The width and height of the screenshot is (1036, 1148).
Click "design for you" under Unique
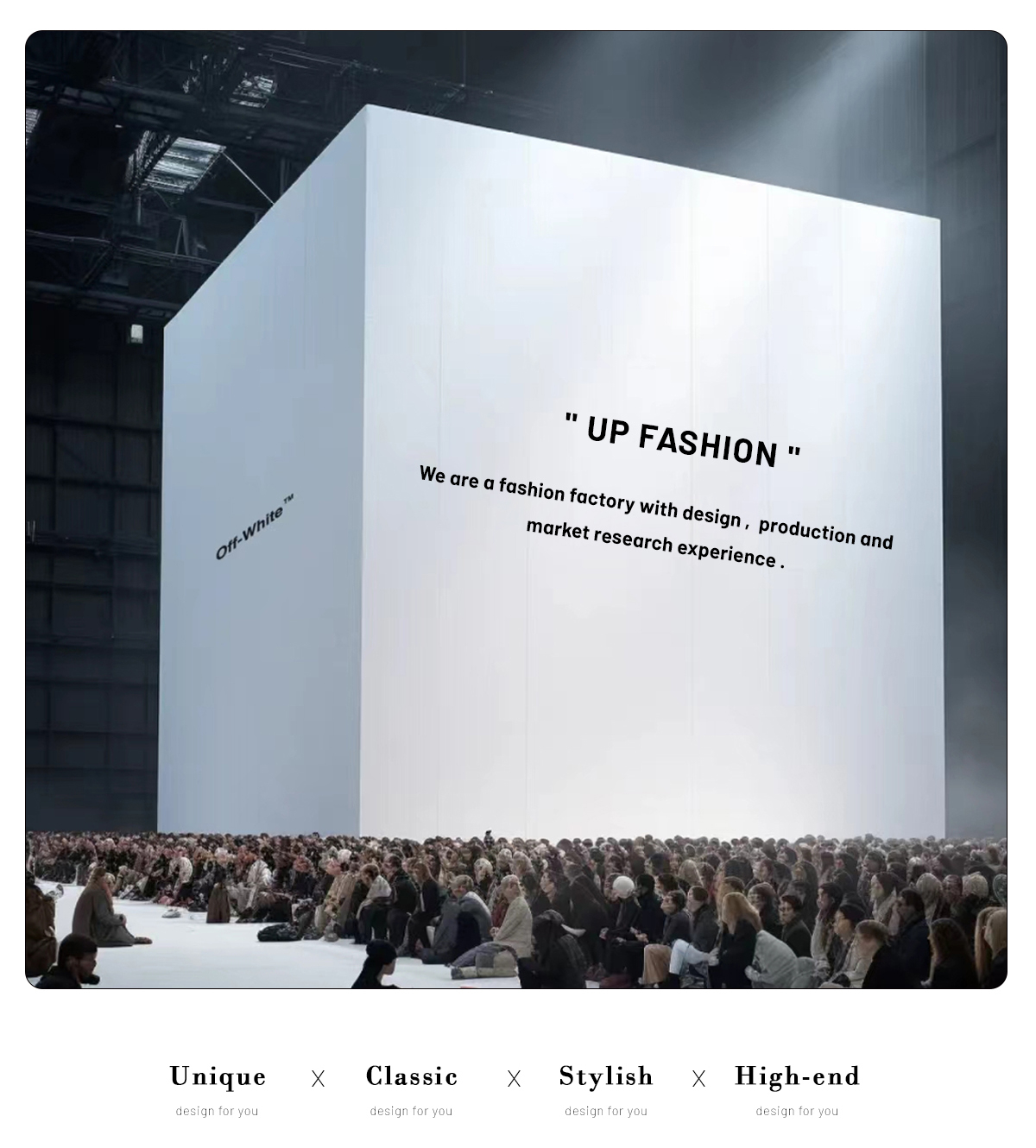[x=217, y=1111]
